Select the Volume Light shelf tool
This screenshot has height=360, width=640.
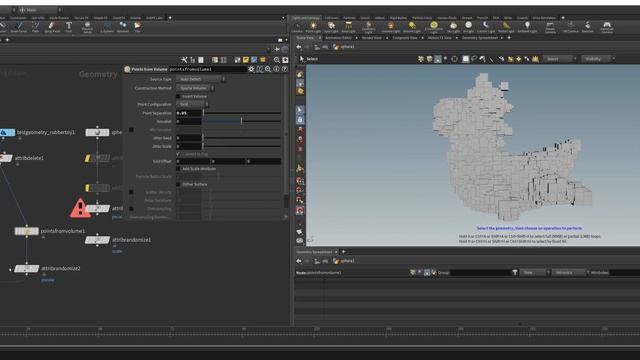(x=391, y=27)
